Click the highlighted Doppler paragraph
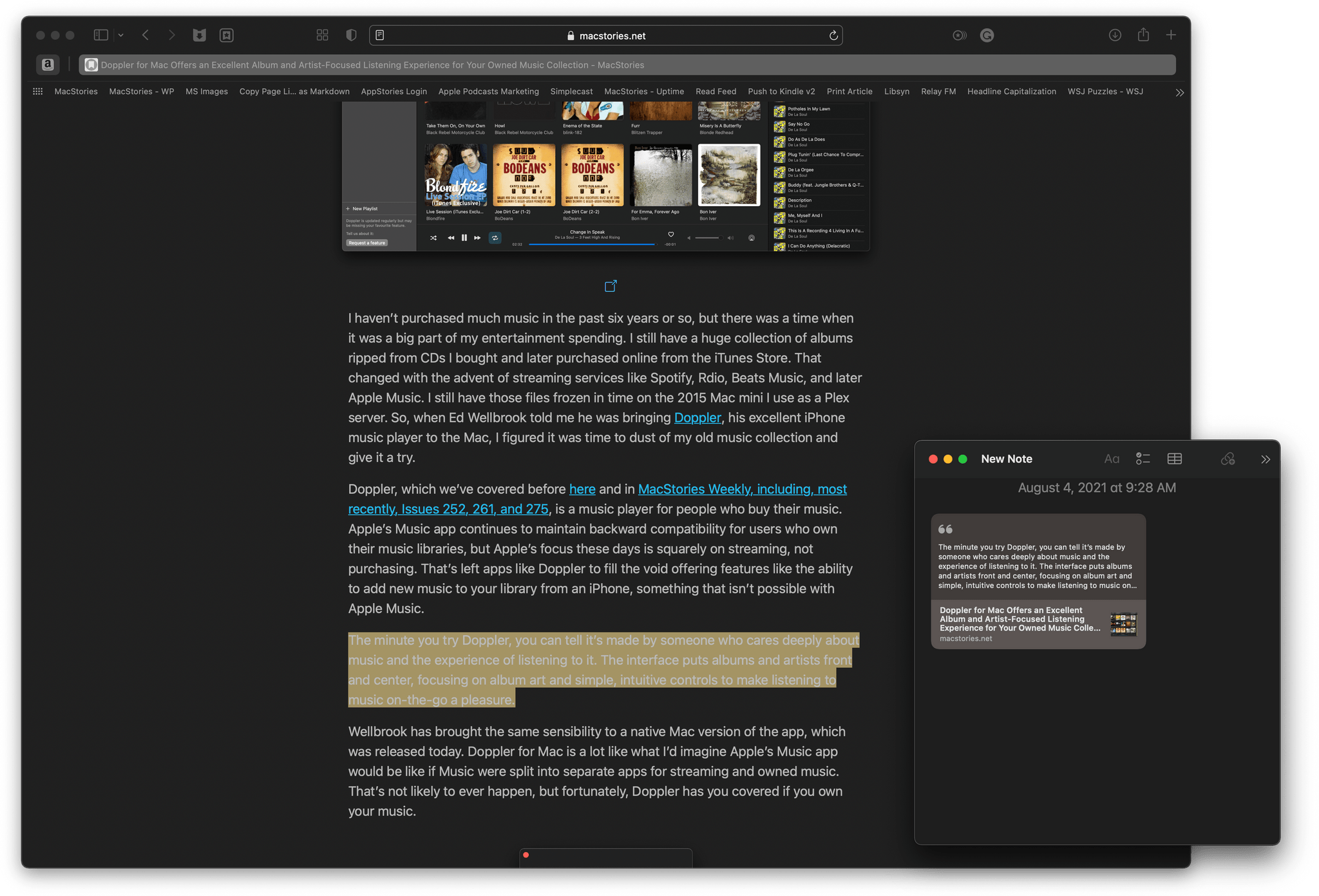The image size is (1319, 896). click(x=603, y=670)
